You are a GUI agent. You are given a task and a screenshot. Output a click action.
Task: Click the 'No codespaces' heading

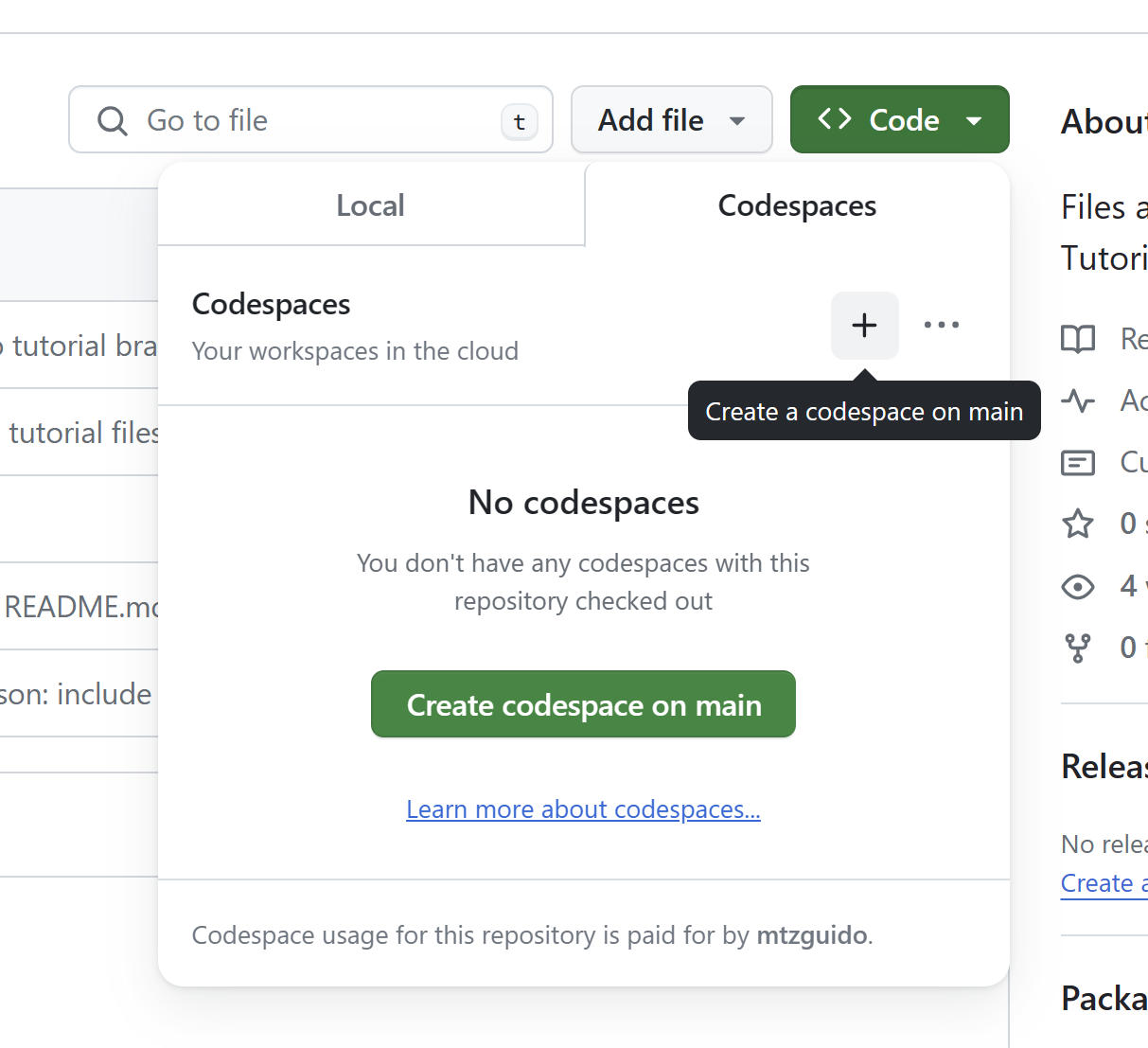coord(583,503)
